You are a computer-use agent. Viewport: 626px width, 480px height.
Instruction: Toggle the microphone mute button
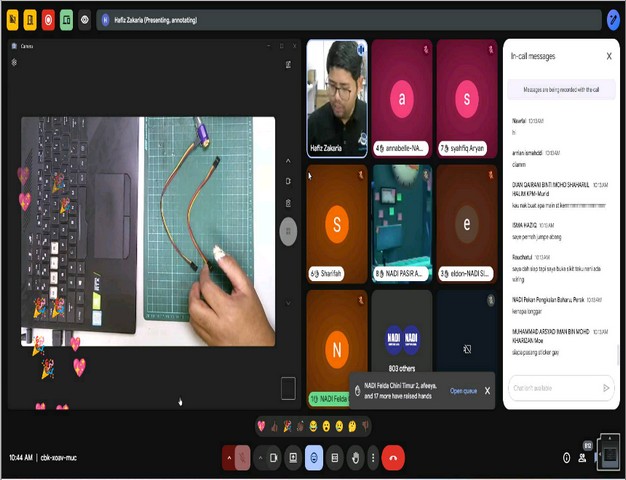point(243,457)
